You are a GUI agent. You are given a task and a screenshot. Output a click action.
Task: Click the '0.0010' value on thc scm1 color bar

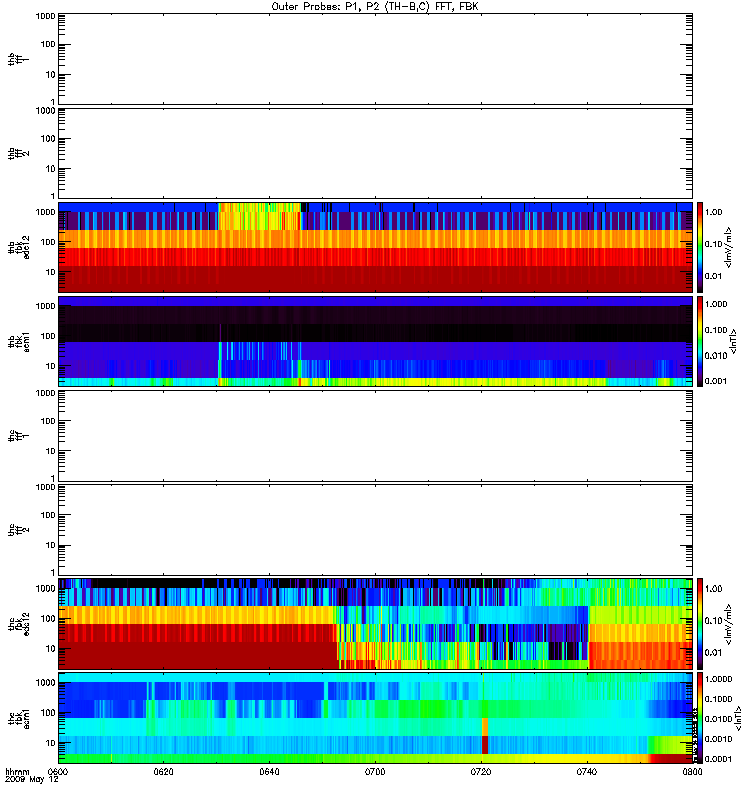(718, 739)
